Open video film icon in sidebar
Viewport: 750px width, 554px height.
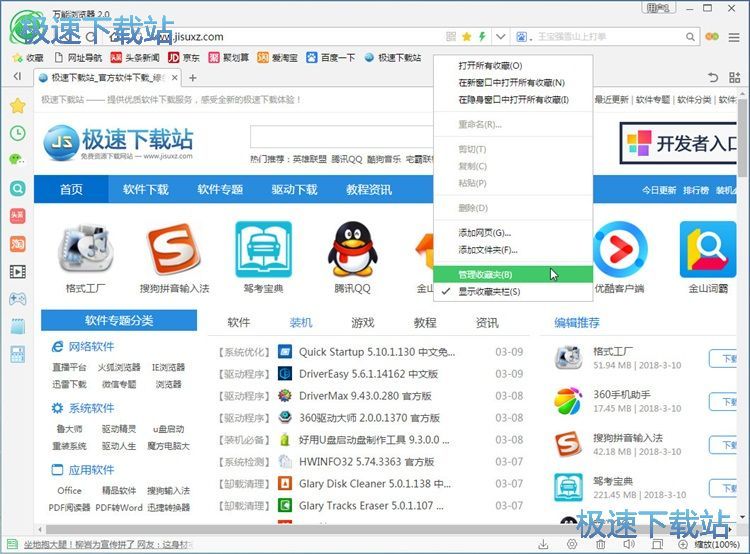click(18, 272)
